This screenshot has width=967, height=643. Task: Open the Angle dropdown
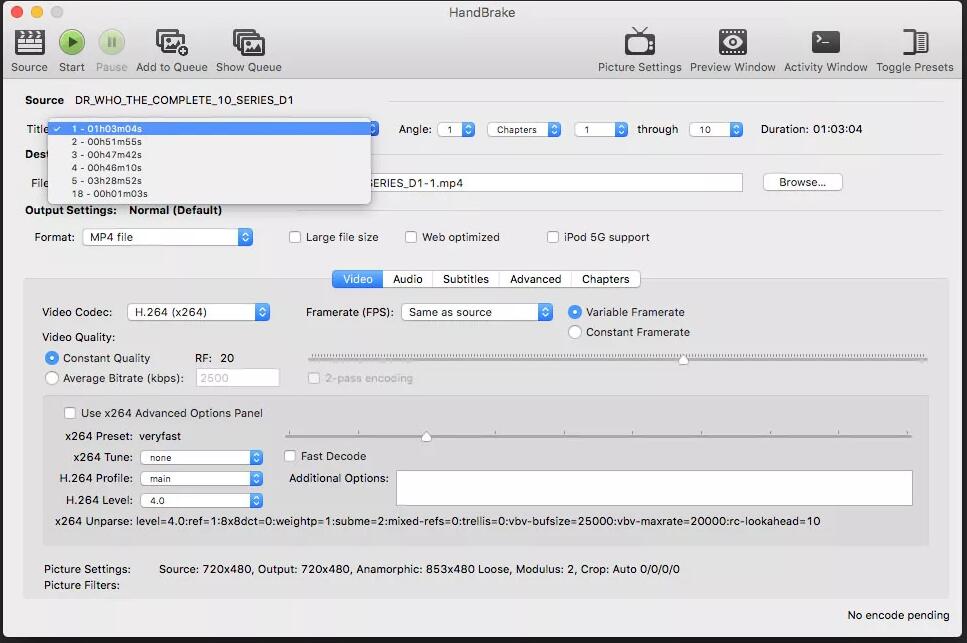[x=456, y=129]
